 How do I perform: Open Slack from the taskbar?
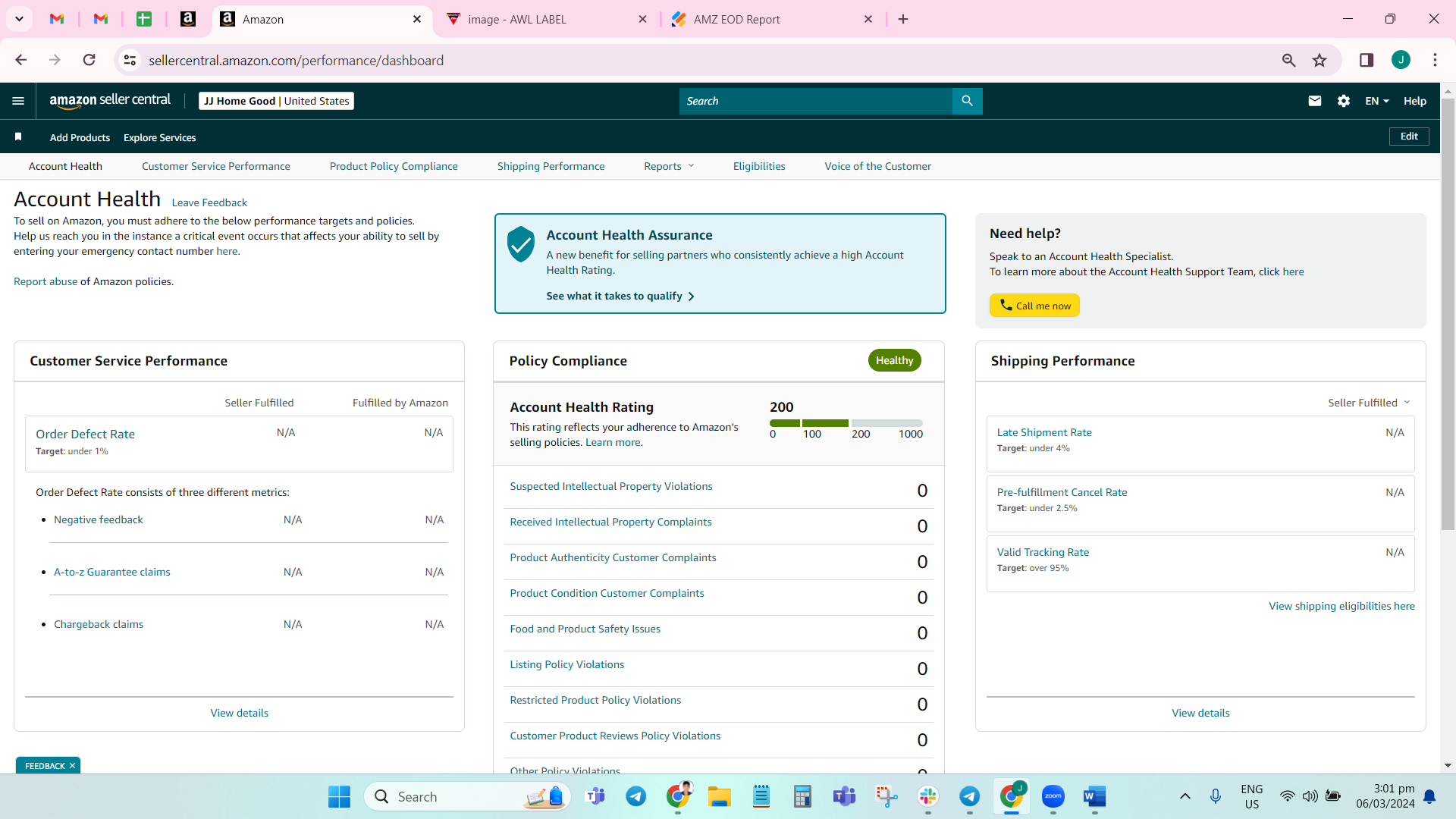[x=928, y=796]
